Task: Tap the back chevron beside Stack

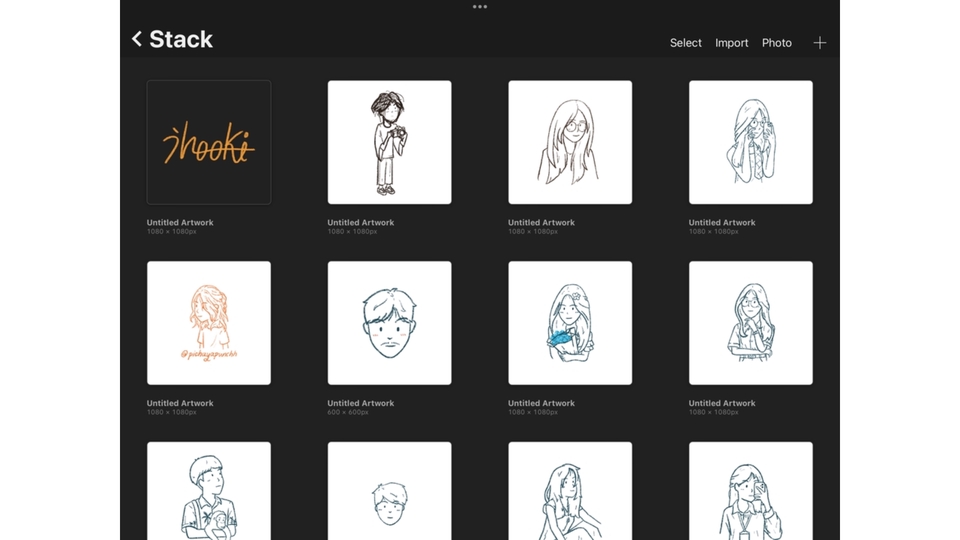Action: pyautogui.click(x=137, y=40)
